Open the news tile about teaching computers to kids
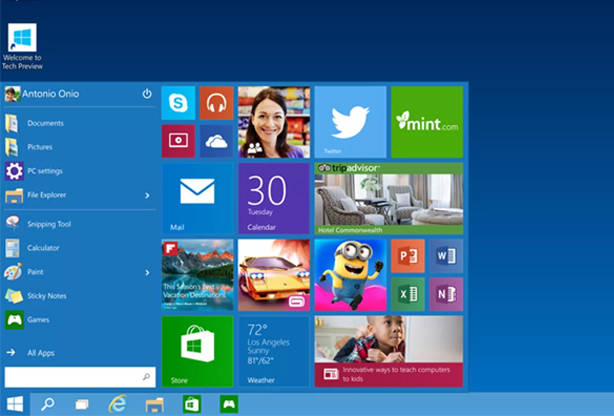The image size is (614, 416). click(389, 351)
